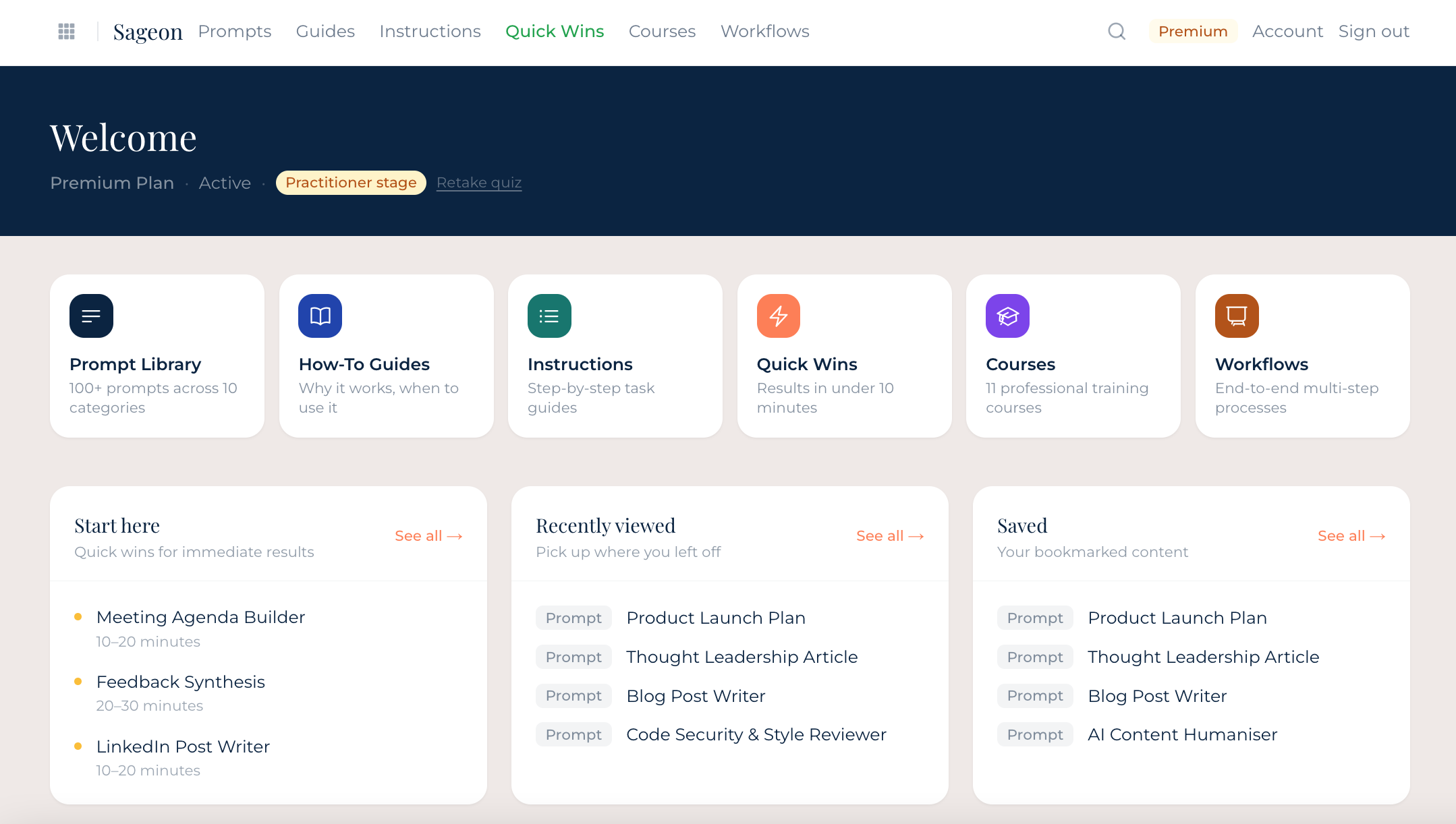Open the apps grid icon
1456x824 pixels.
click(66, 31)
